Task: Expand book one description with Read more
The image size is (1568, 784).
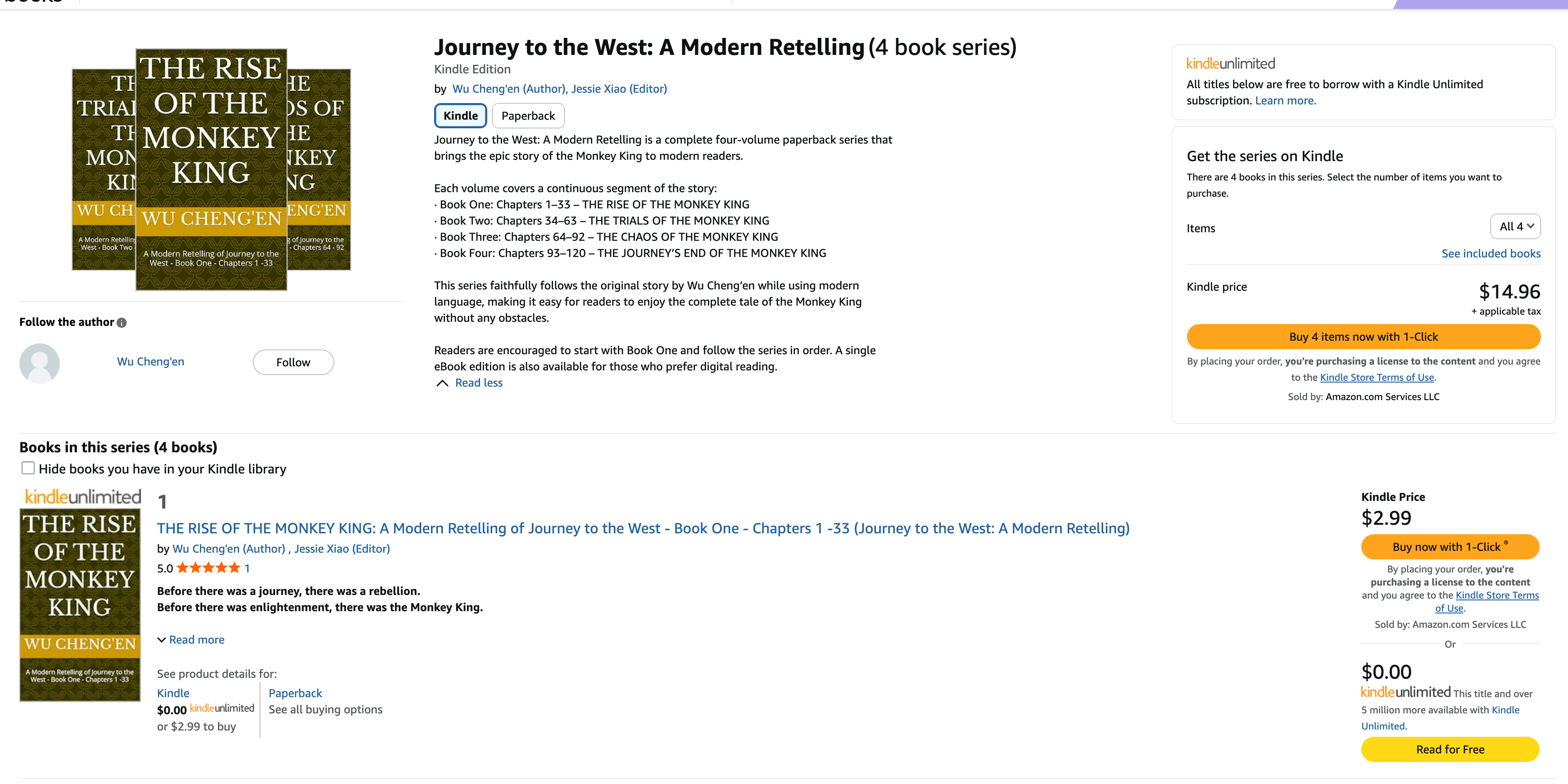Action: click(191, 639)
